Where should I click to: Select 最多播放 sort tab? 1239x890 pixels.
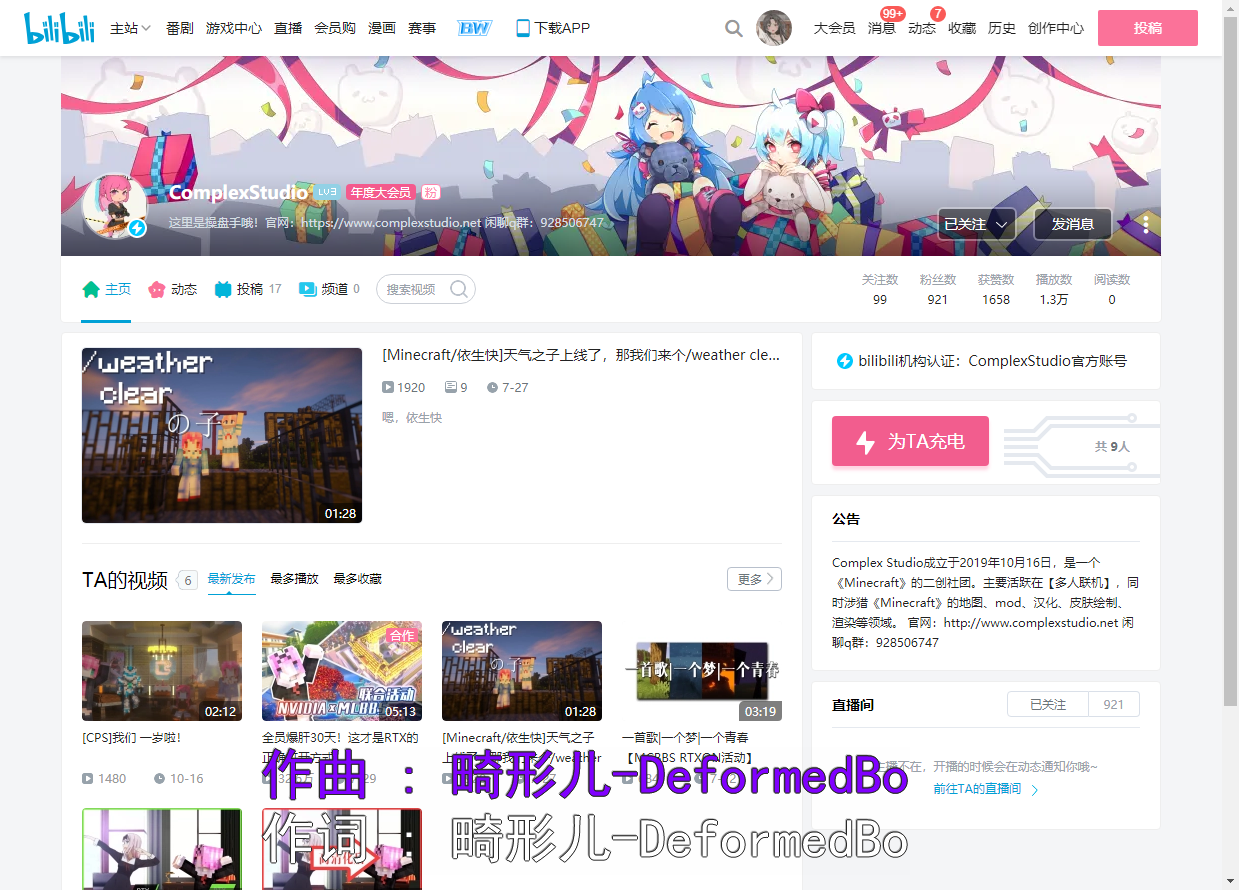click(294, 579)
